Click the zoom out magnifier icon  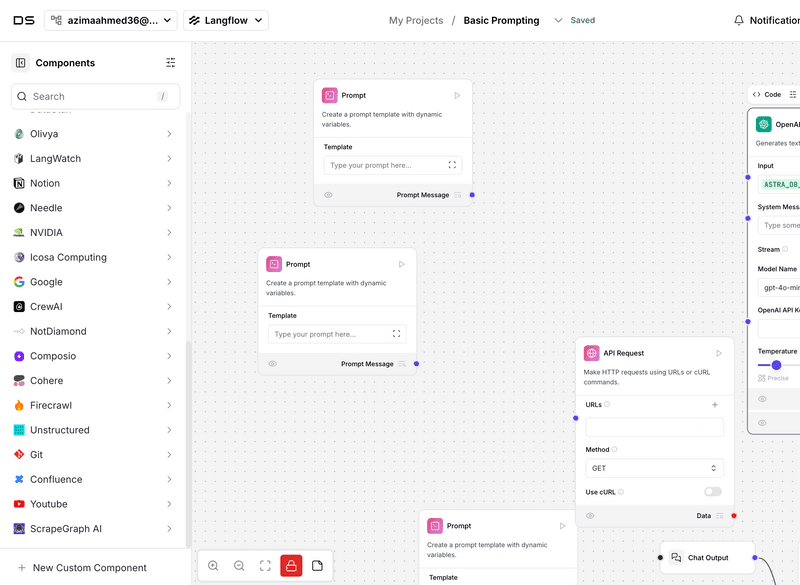coord(239,566)
